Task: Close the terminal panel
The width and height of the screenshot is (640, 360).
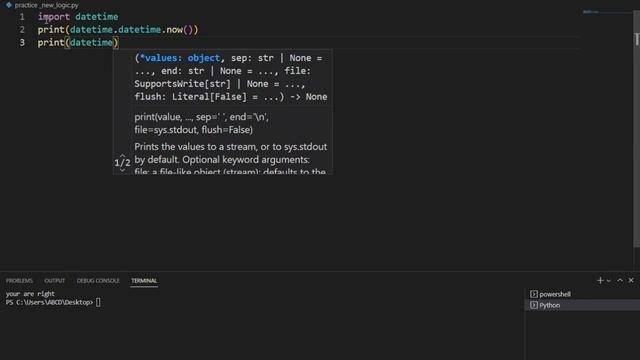Action: [x=631, y=280]
